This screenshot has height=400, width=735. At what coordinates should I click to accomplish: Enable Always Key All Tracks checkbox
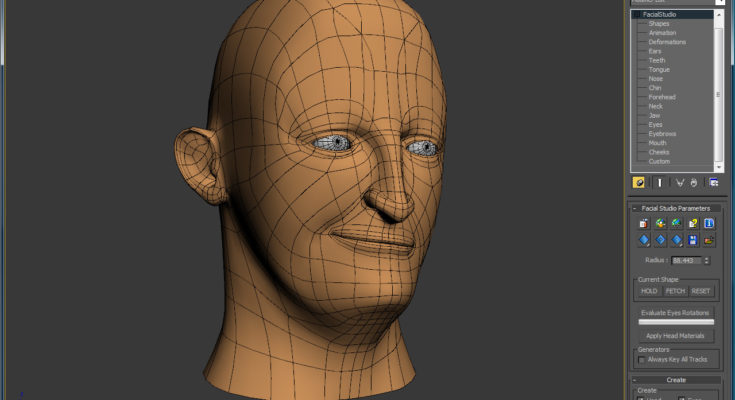pyautogui.click(x=641, y=360)
